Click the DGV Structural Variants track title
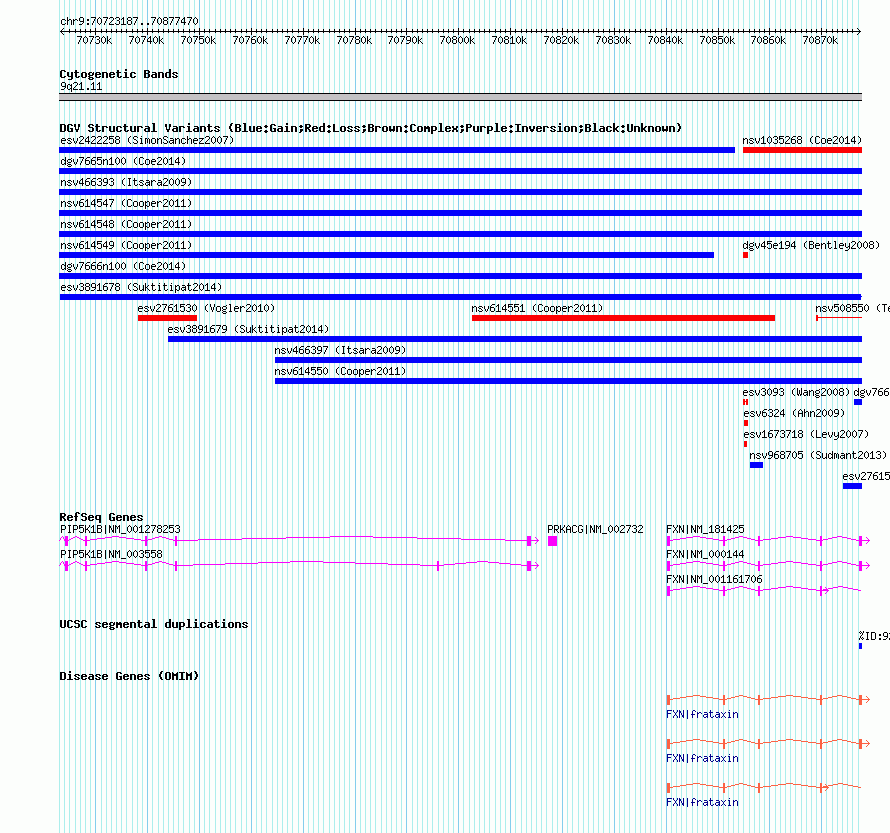Viewport: 890px width, 833px height. click(371, 128)
